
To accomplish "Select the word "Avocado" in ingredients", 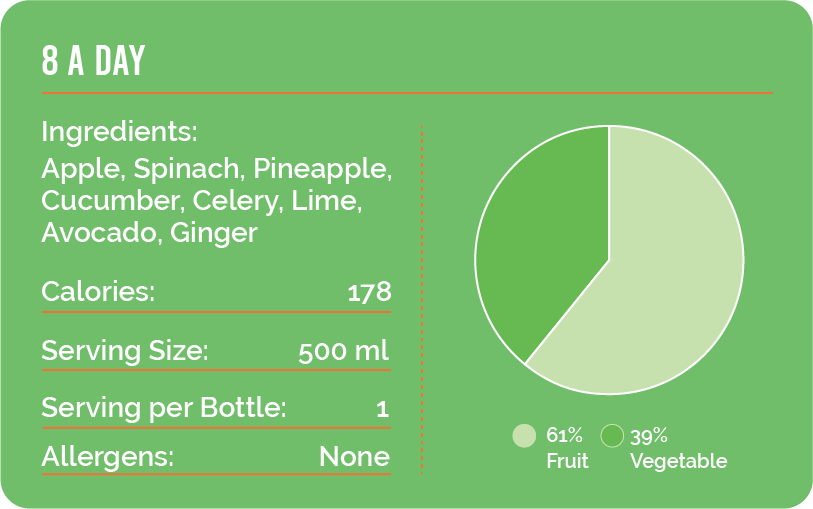I will [101, 233].
